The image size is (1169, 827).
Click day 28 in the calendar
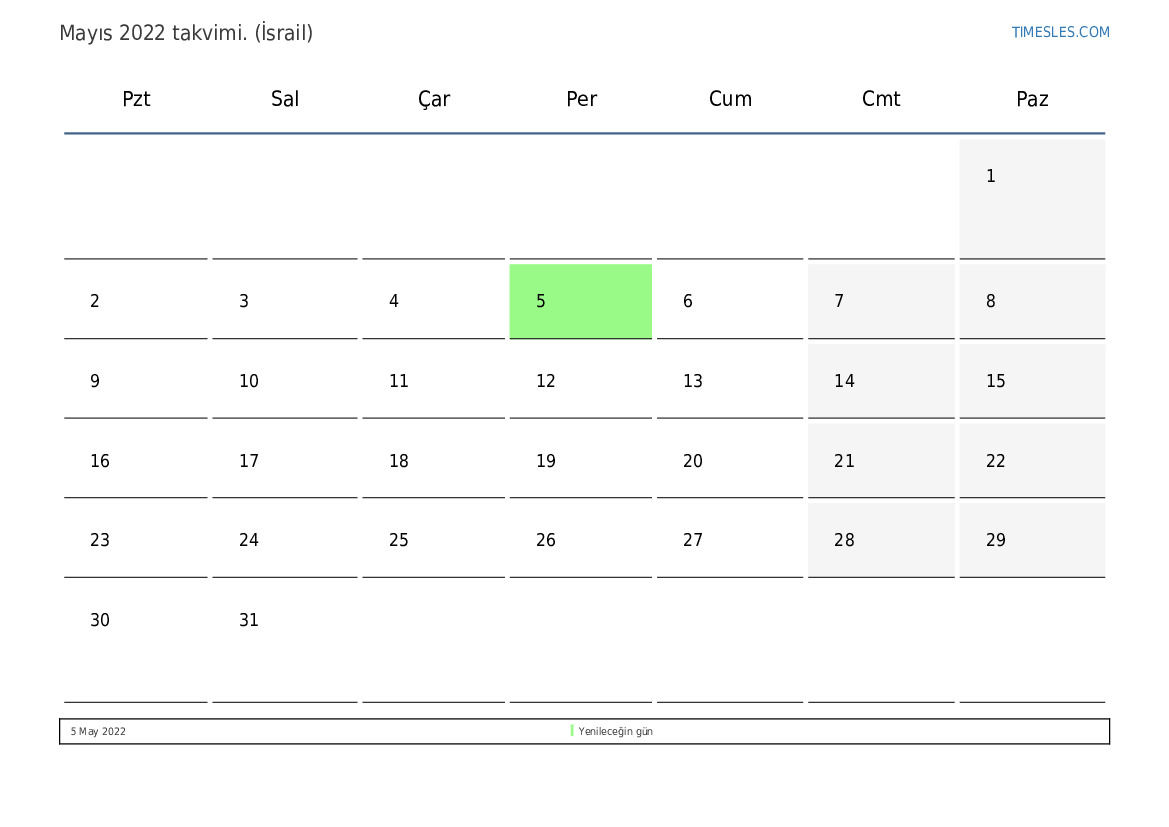coord(881,540)
